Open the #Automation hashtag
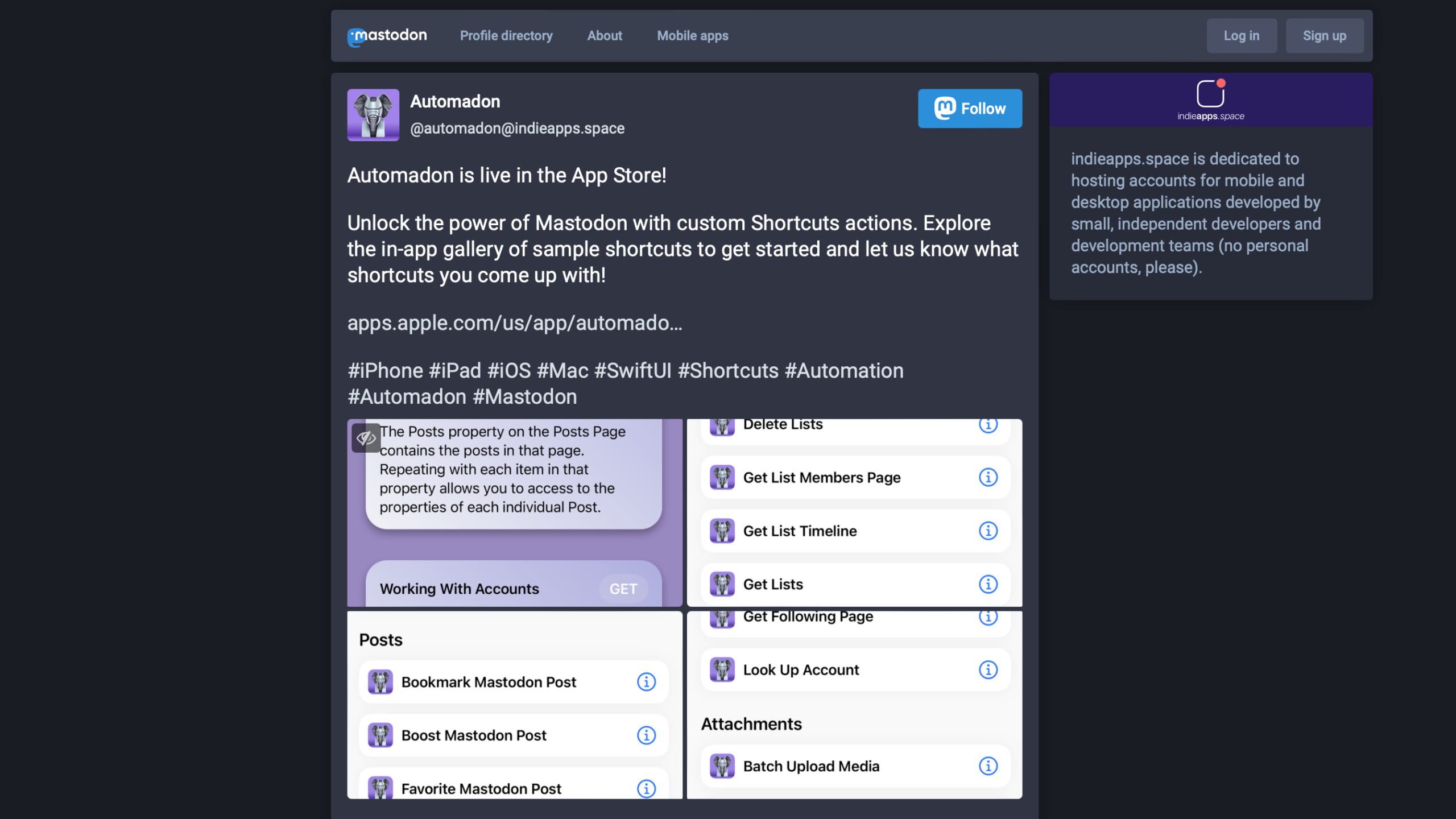1456x819 pixels. coord(844,371)
